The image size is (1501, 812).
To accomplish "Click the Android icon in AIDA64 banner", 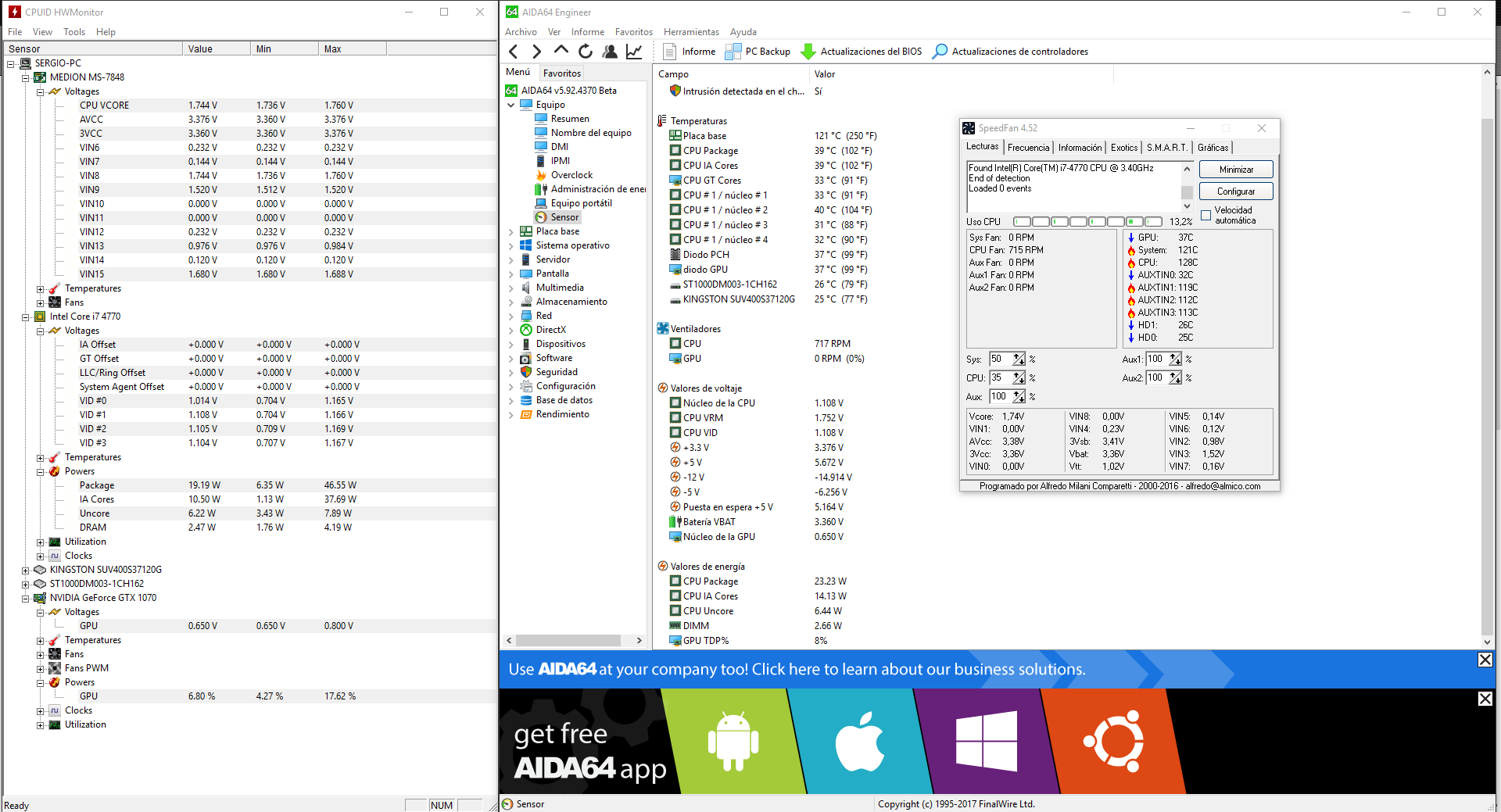I will (733, 740).
